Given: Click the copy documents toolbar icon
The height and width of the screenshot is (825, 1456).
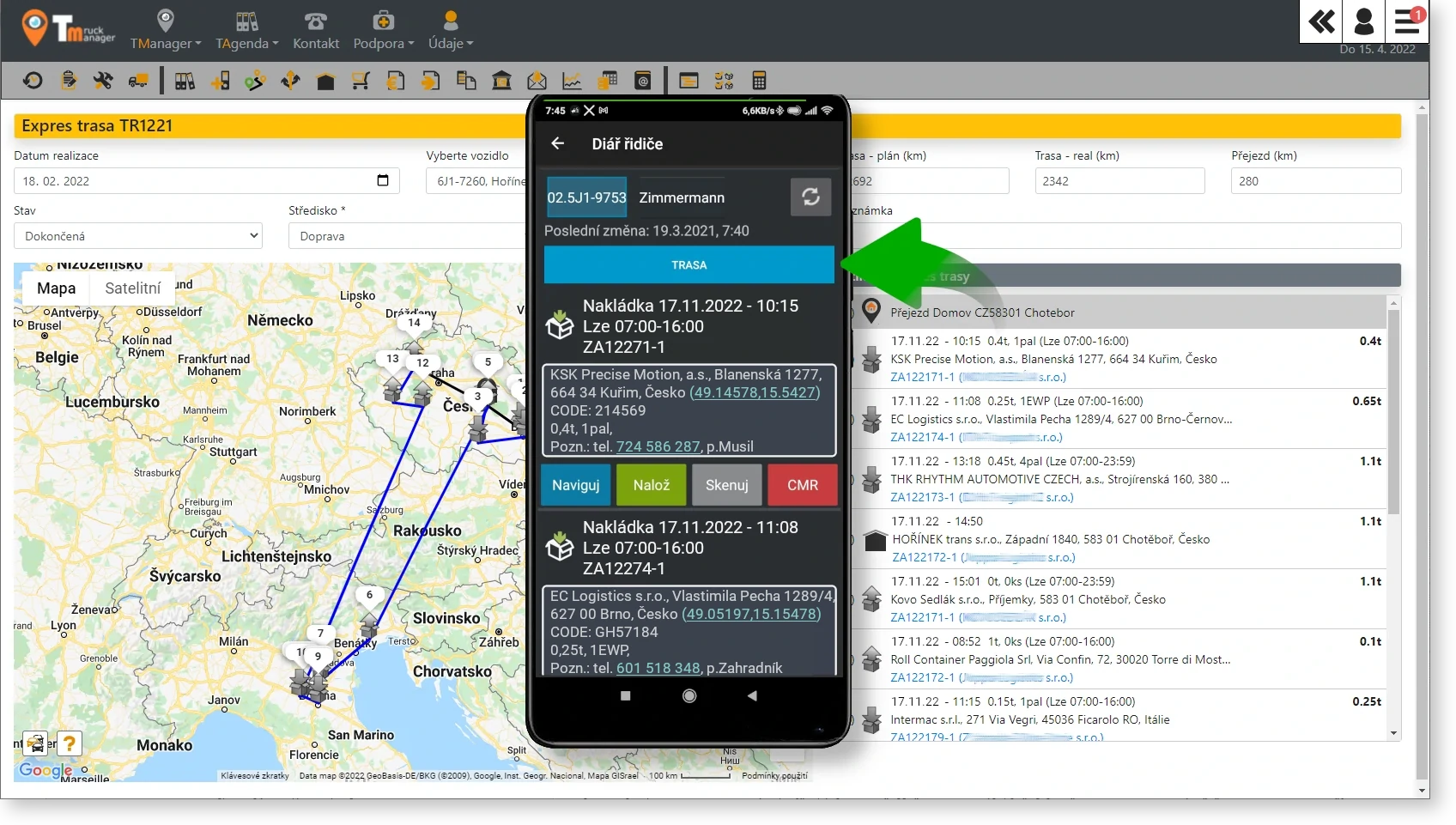Looking at the screenshot, I should (466, 81).
